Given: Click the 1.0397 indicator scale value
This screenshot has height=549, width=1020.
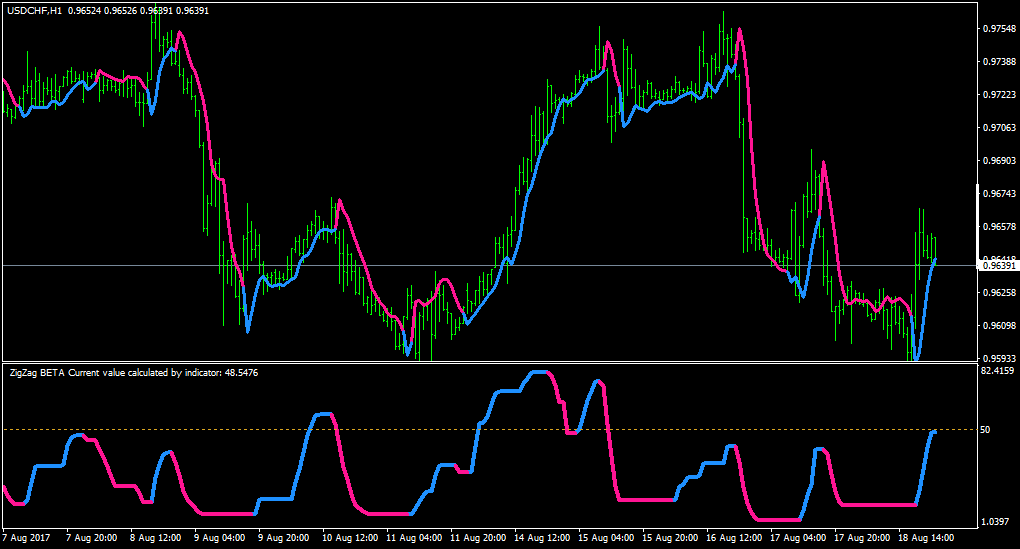Looking at the screenshot, I should (x=995, y=522).
